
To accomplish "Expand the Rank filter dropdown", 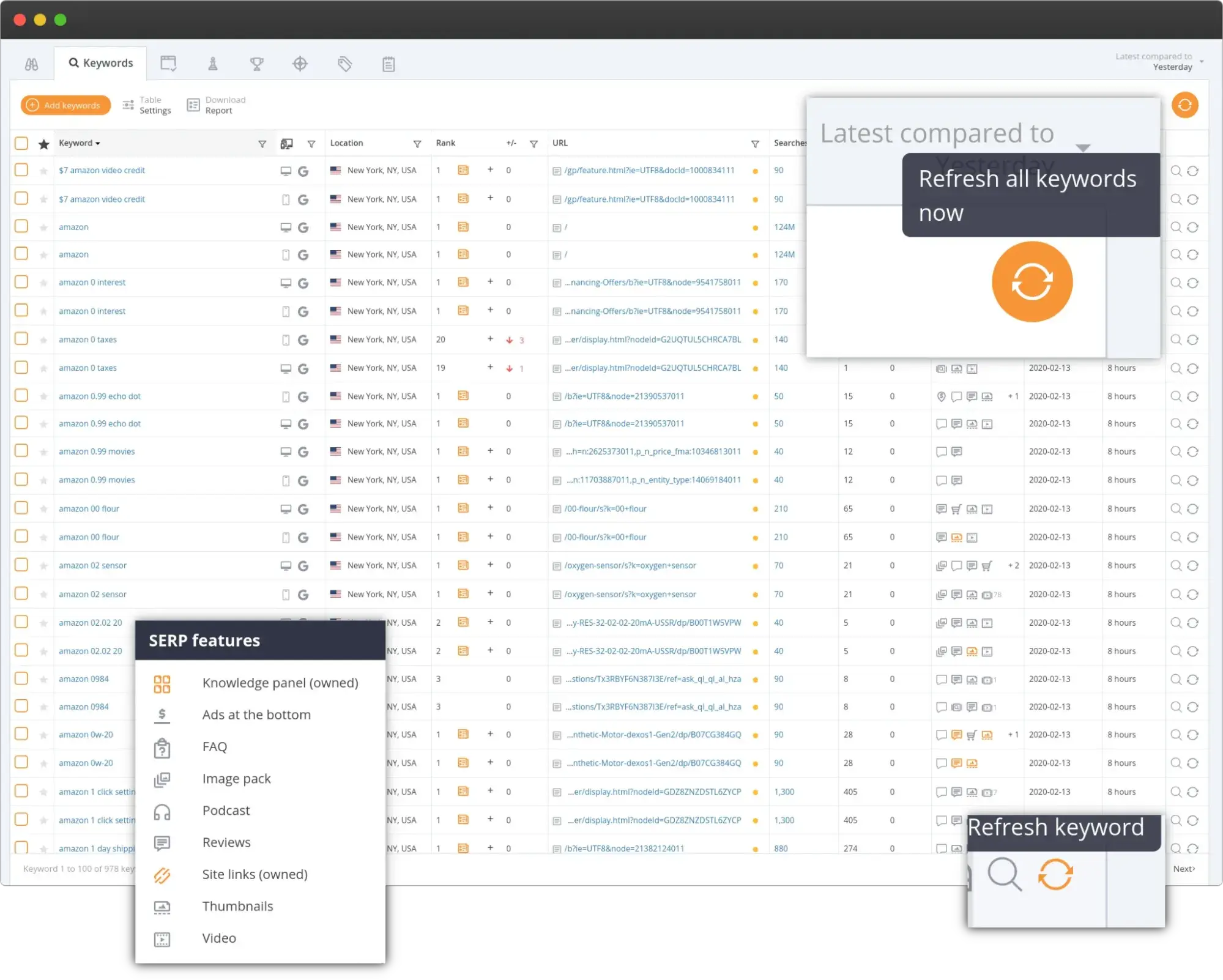I will [534, 143].
